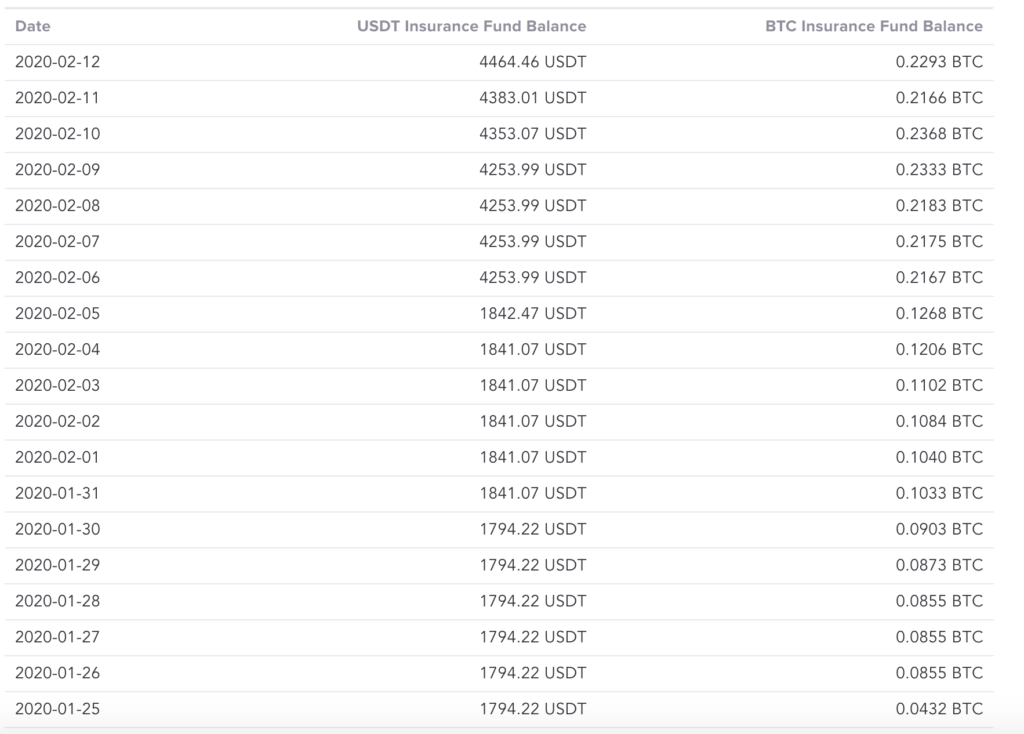Select the 0.2167 BTC value
The width and height of the screenshot is (1024, 734).
939,278
